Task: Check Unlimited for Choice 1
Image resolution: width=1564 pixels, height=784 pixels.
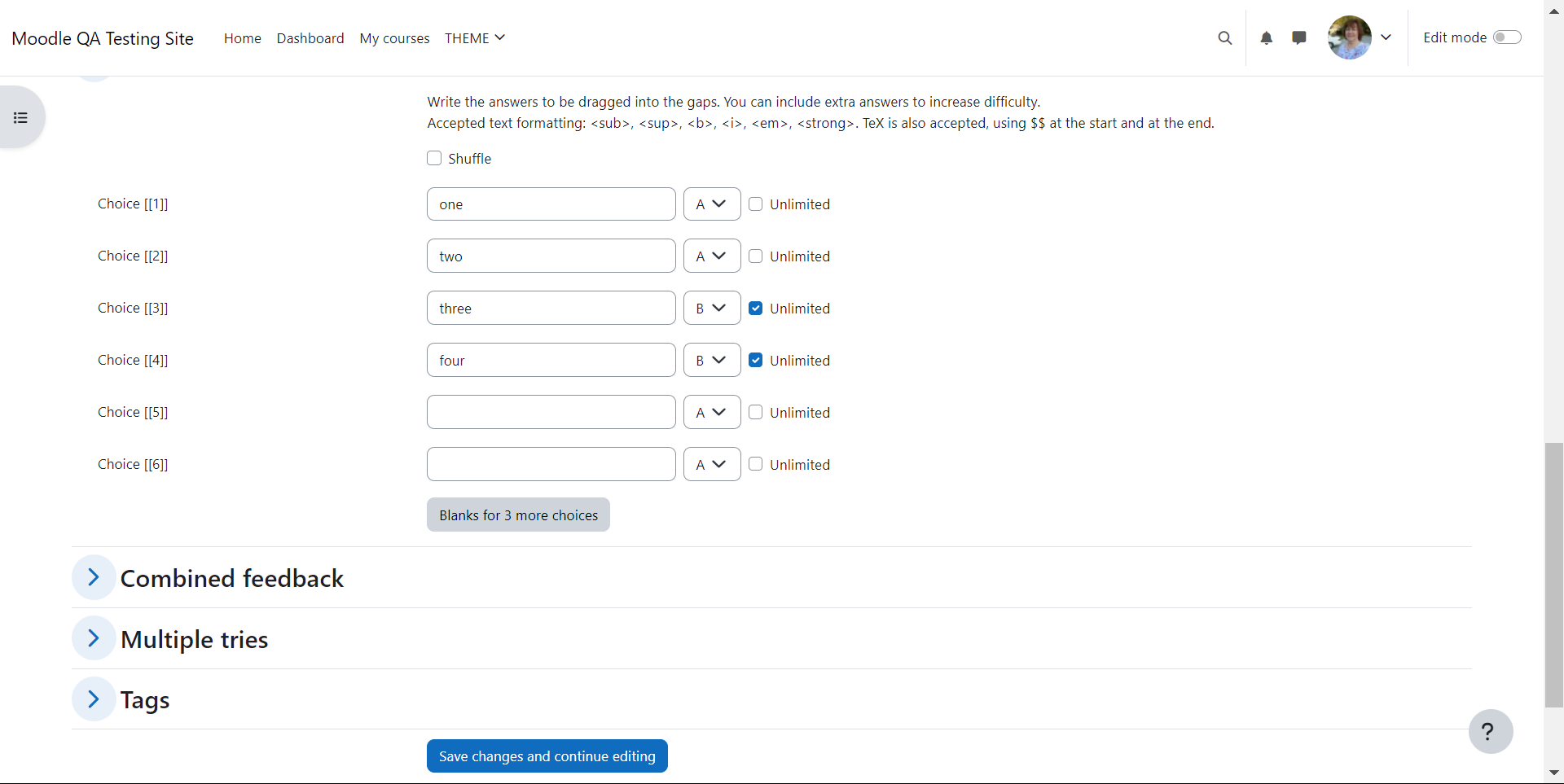Action: (x=756, y=204)
